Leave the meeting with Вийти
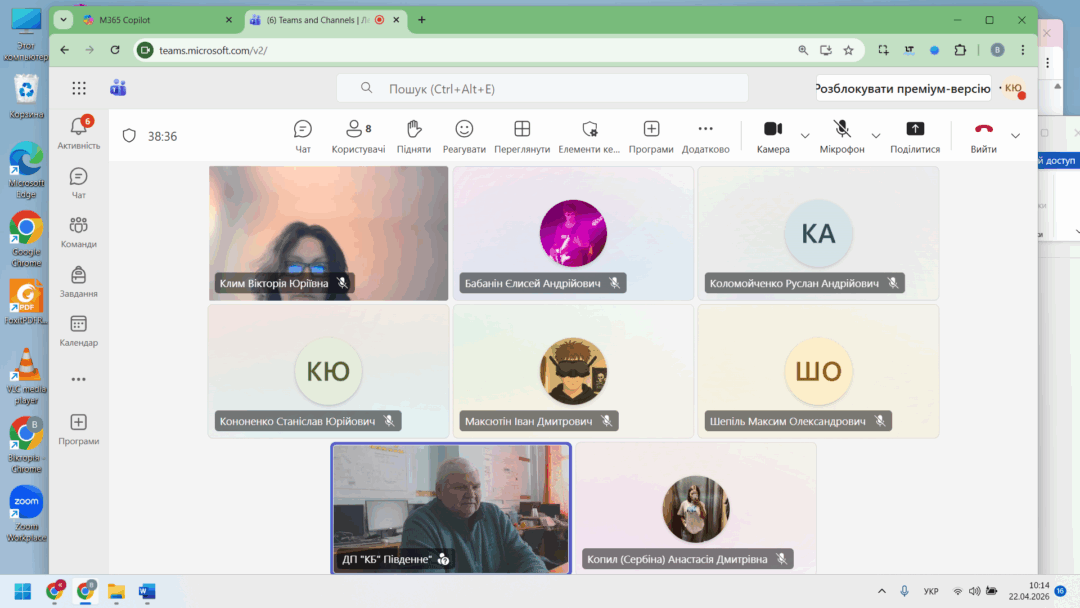The height and width of the screenshot is (608, 1080). (x=983, y=136)
